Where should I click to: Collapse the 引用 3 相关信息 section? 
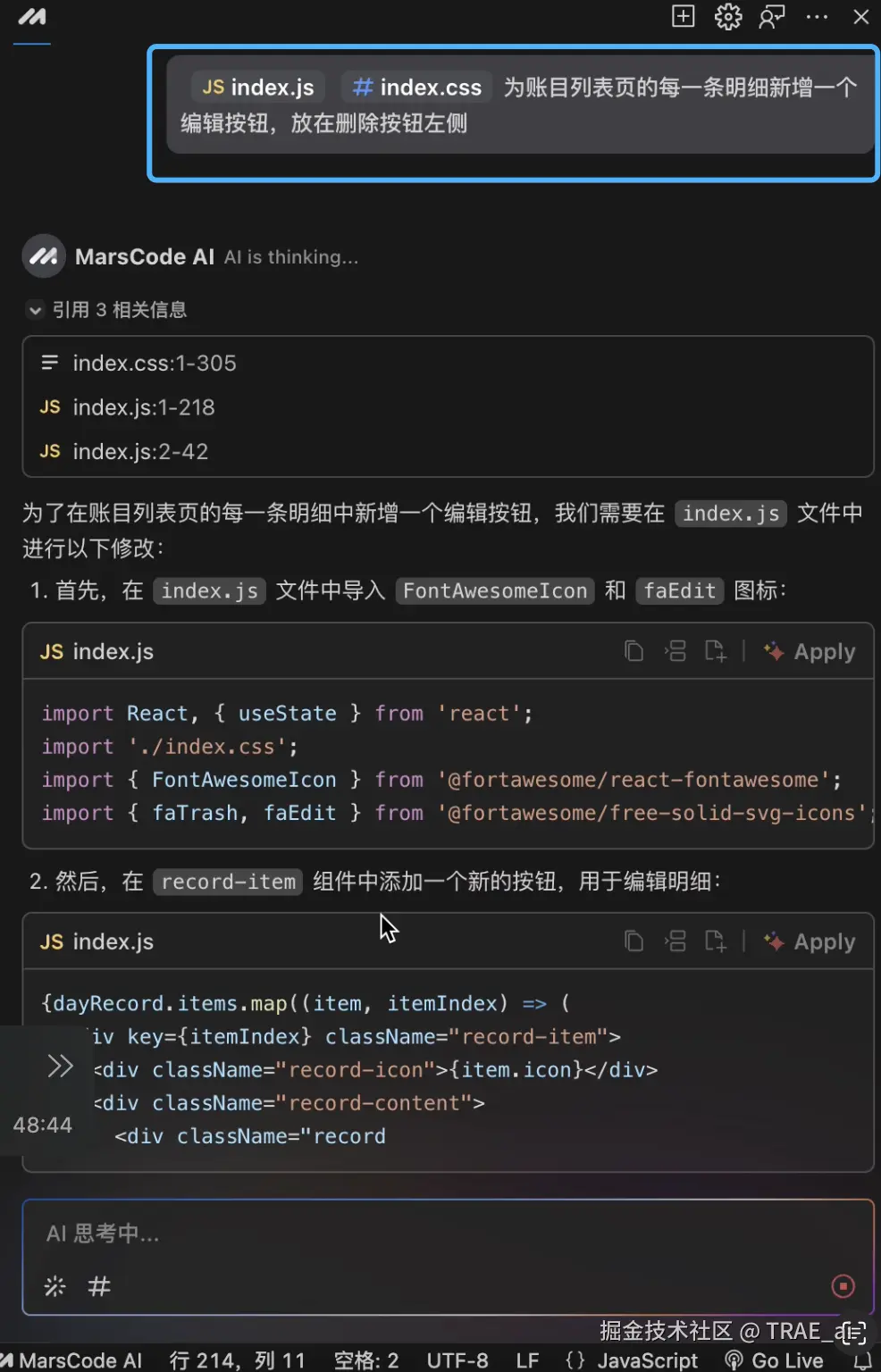pyautogui.click(x=36, y=310)
